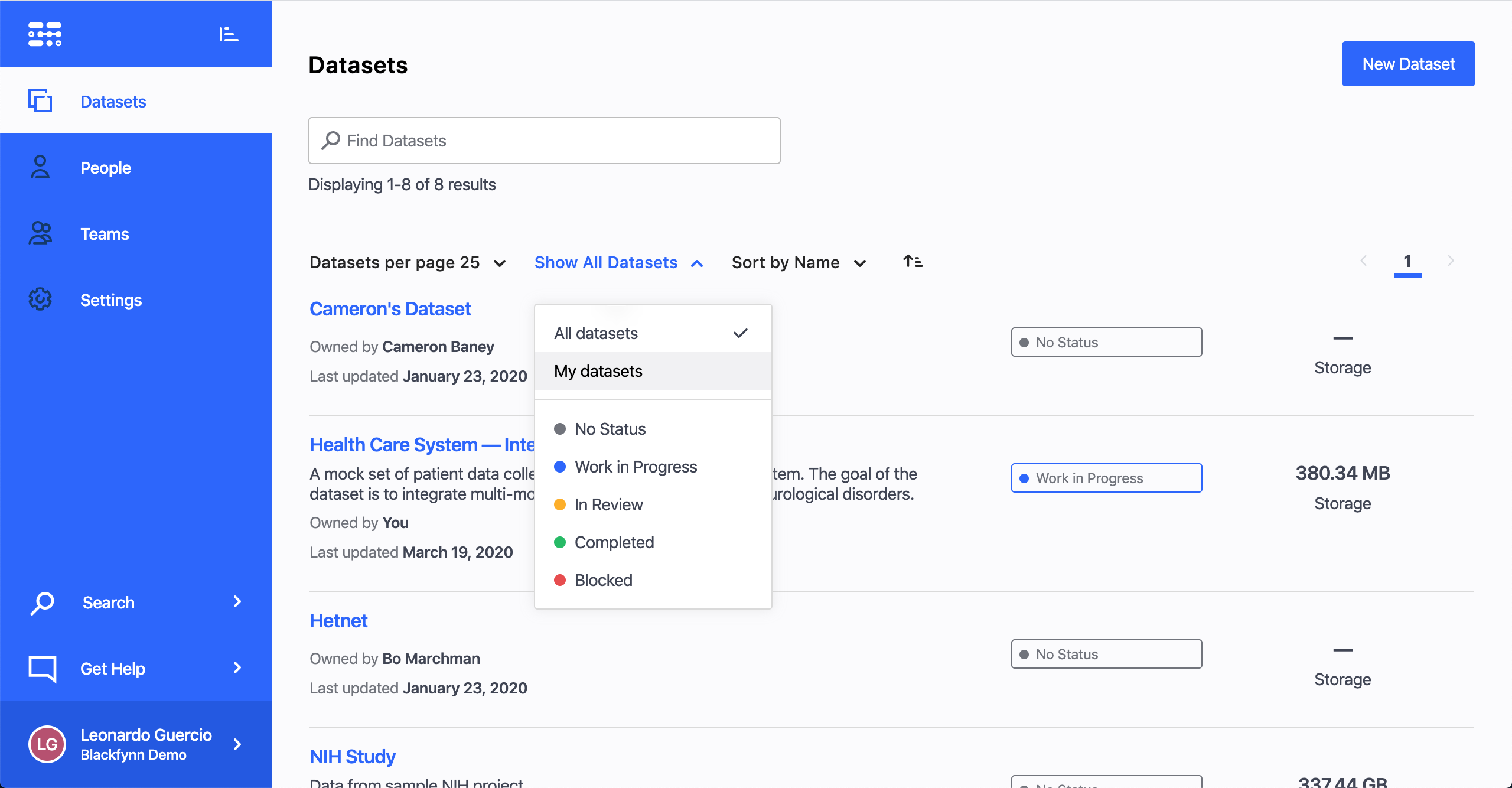Click the Get Help chat icon
This screenshot has width=1512, height=788.
pyautogui.click(x=43, y=668)
